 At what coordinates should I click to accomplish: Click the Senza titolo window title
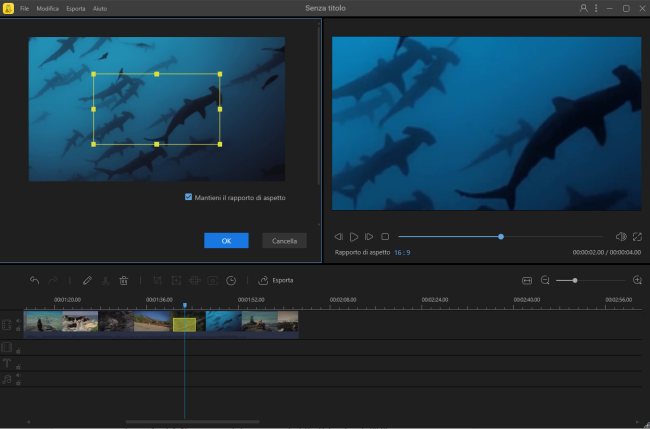325,8
